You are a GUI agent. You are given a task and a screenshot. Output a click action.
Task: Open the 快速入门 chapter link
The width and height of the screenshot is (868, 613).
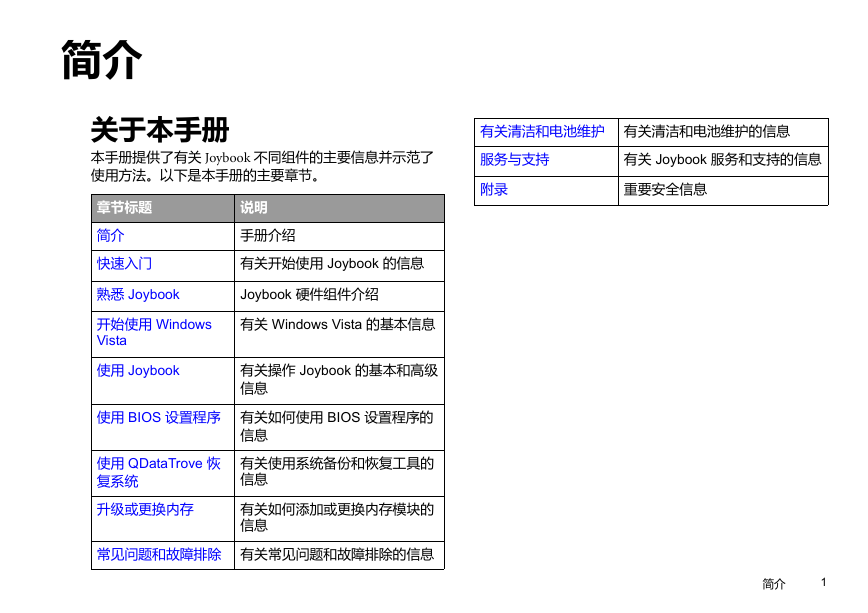[124, 264]
